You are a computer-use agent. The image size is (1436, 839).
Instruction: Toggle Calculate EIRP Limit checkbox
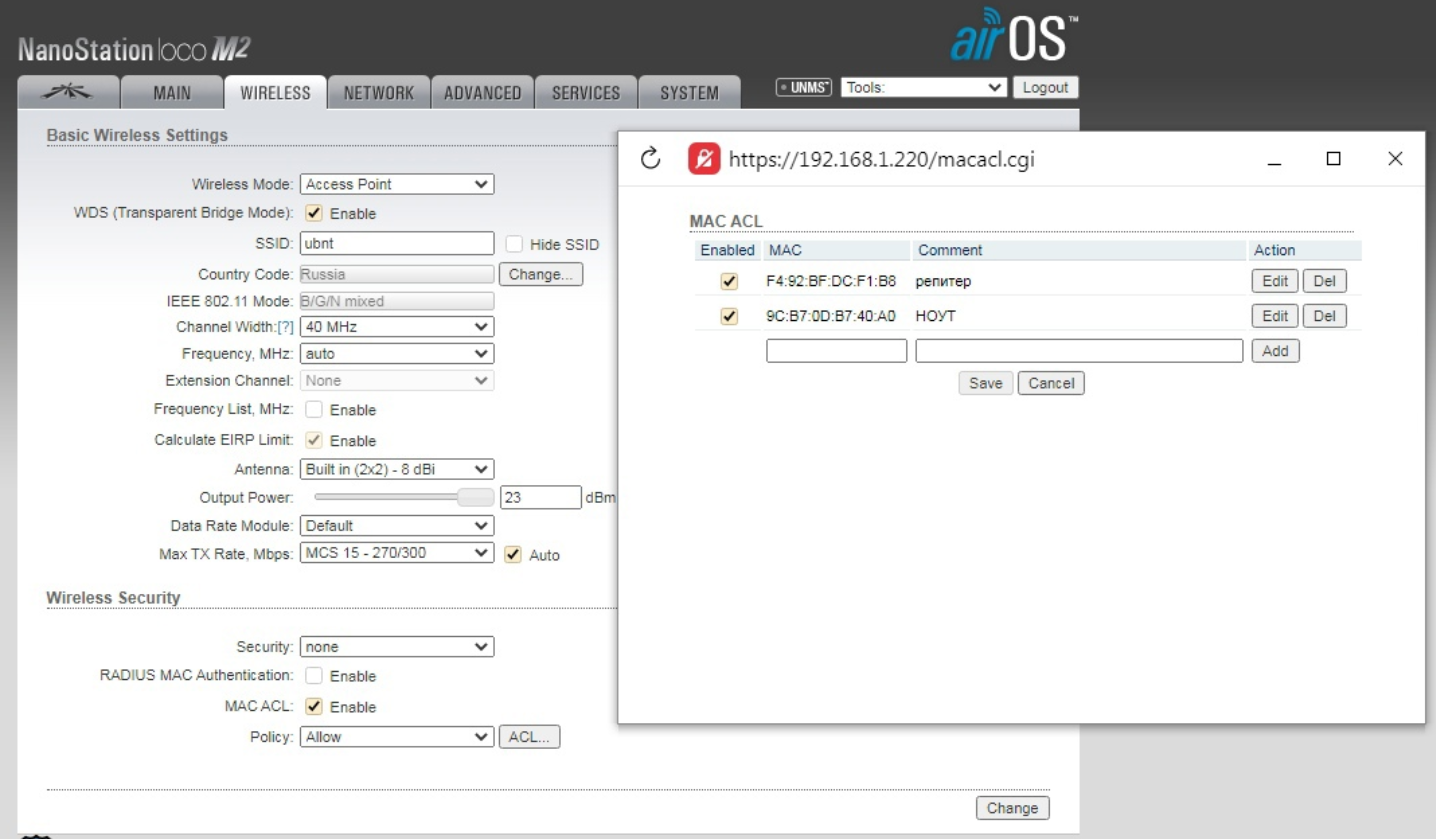click(313, 440)
